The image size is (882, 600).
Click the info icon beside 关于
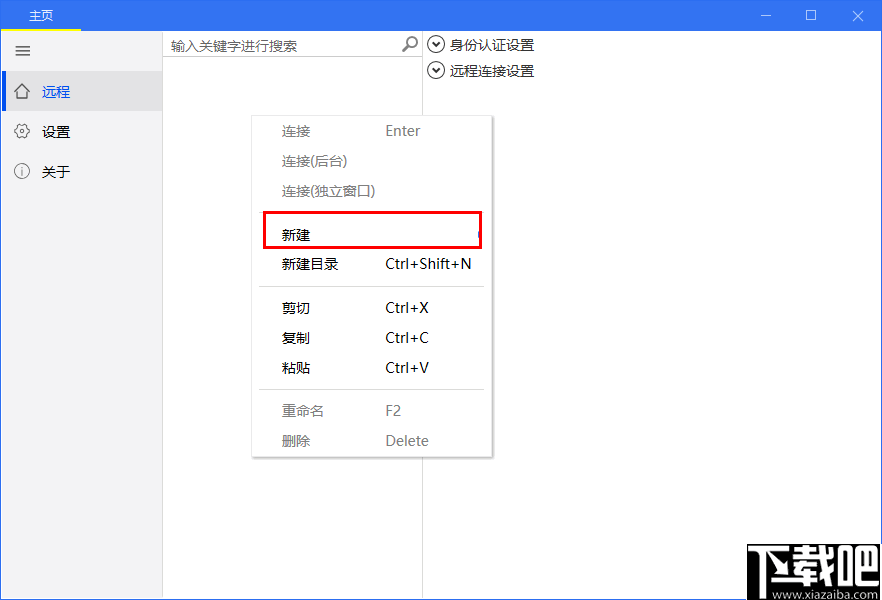click(x=21, y=171)
